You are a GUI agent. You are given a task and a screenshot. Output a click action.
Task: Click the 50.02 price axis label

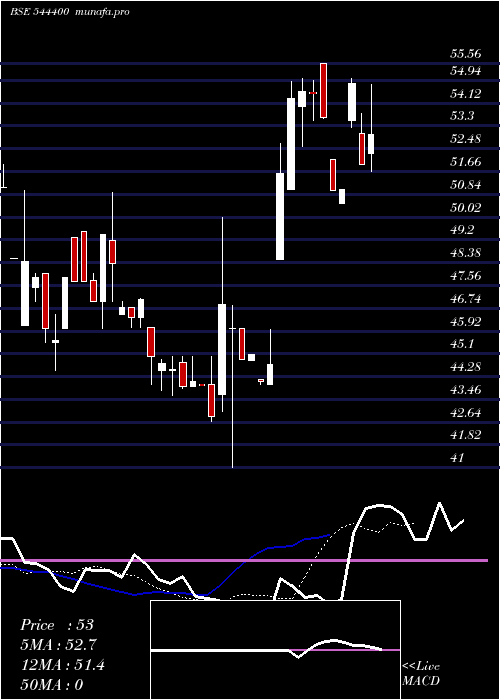466,207
